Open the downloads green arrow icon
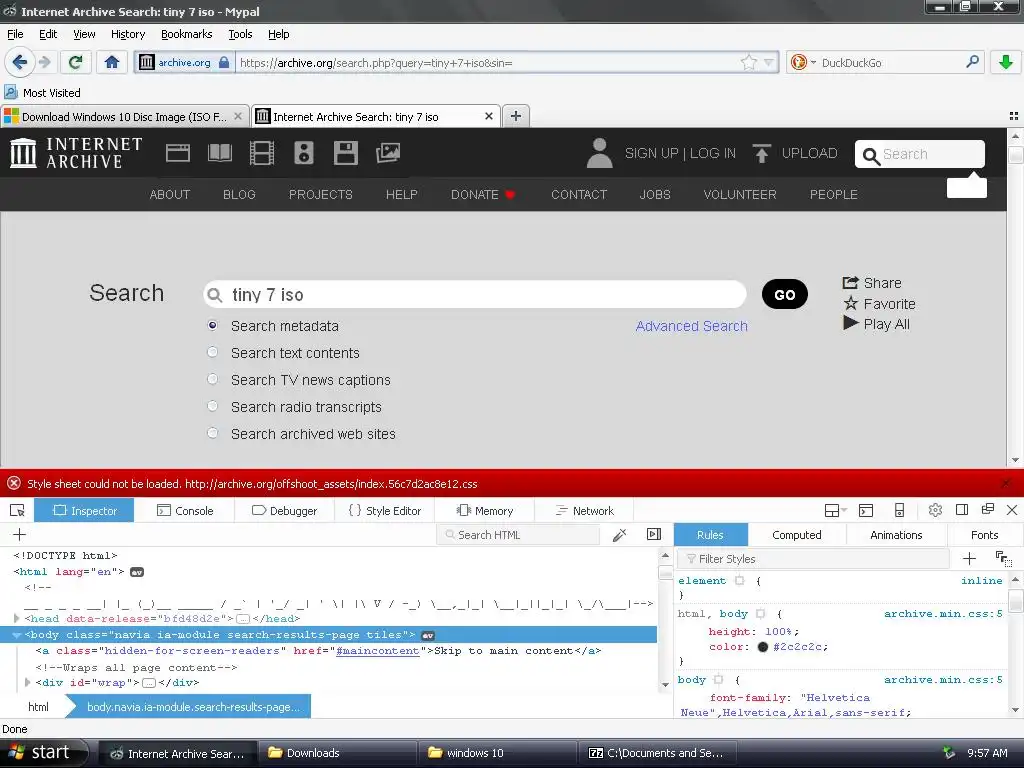1024x768 pixels. (1006, 62)
